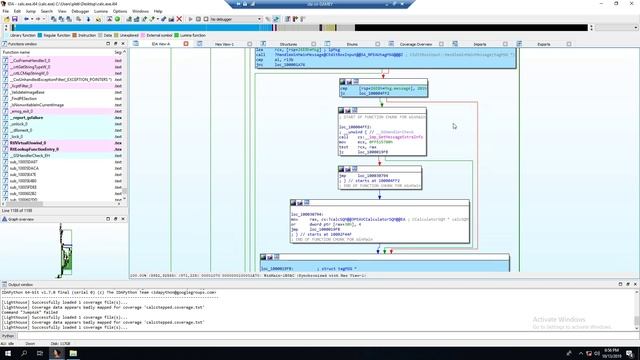
Task: Open the Jump menu
Action: 31,11
